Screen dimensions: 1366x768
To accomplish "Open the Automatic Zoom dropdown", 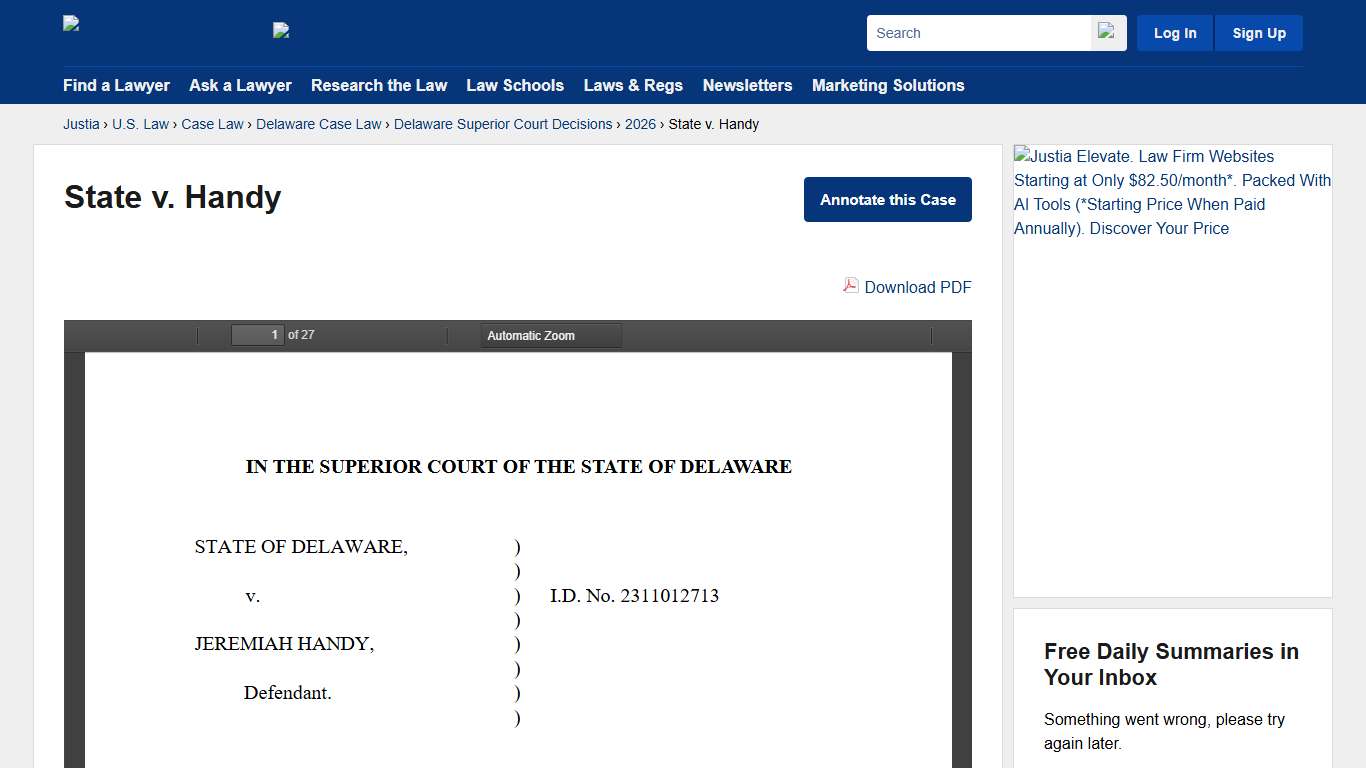I will 550,335.
